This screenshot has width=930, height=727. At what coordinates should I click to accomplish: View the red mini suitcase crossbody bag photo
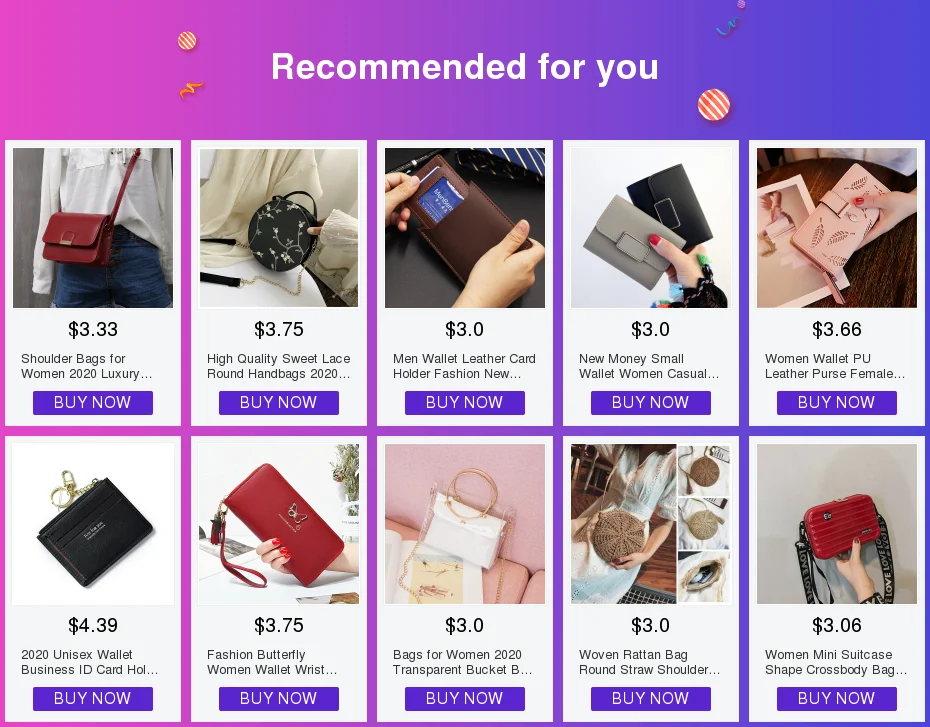pos(837,524)
